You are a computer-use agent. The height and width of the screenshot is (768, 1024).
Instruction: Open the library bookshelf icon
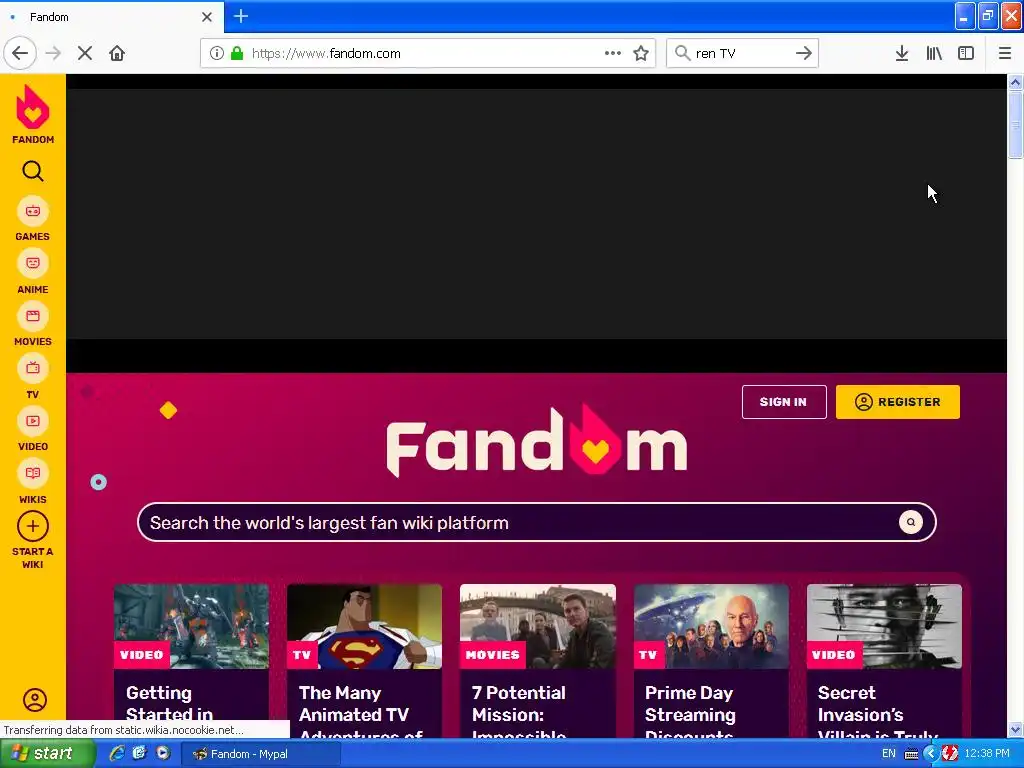tap(934, 54)
